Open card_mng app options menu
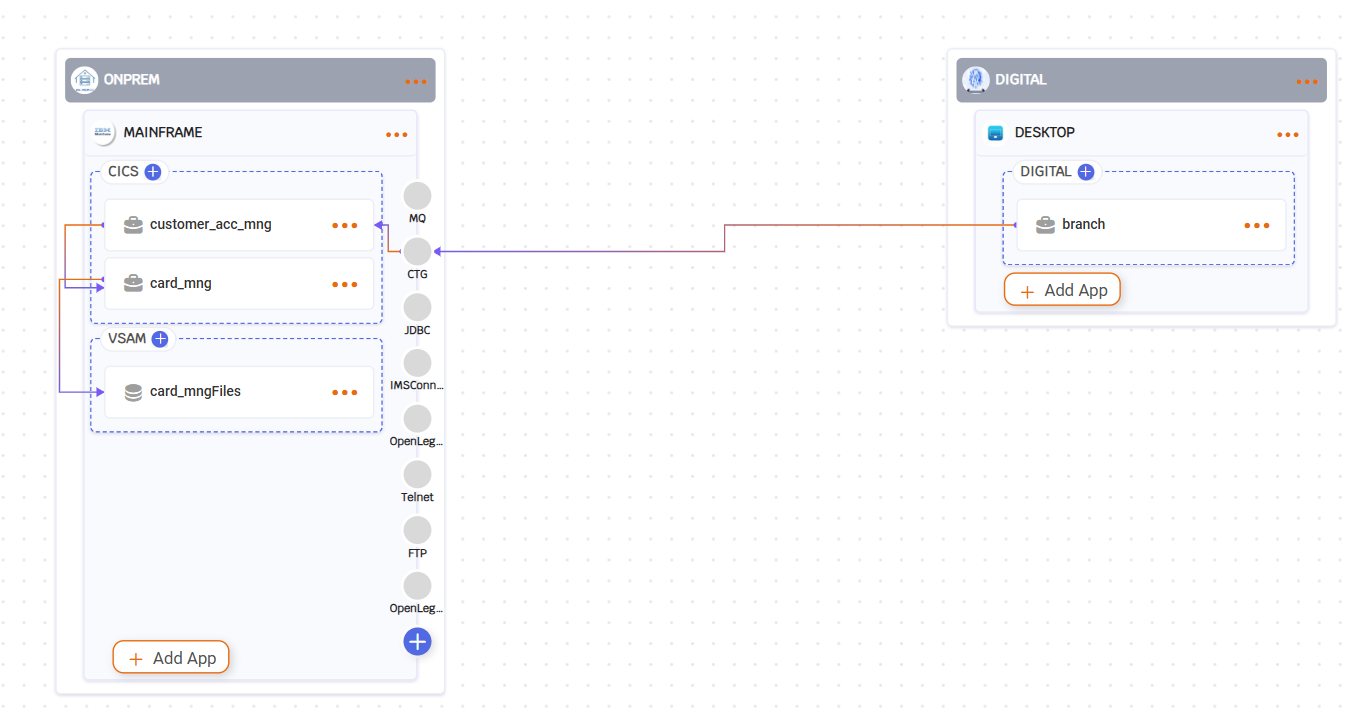Screen dimensions: 1354x724 (345, 284)
